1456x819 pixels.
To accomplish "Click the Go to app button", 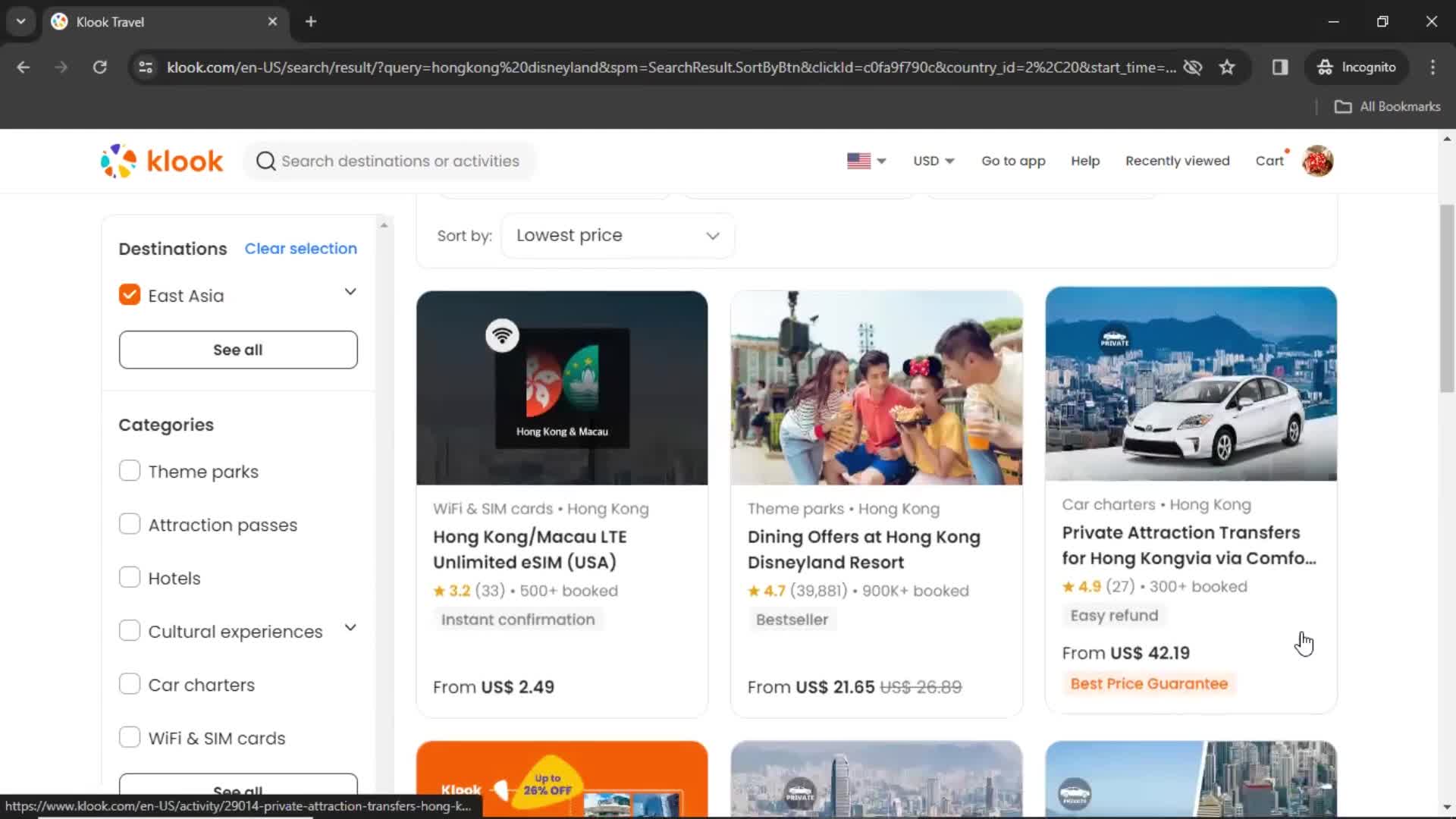I will pyautogui.click(x=1014, y=160).
